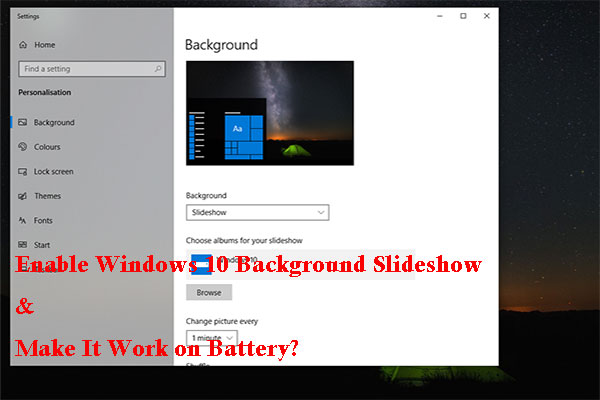The width and height of the screenshot is (600, 400).
Task: Focus the 'Find a setting' search field
Action: point(85,69)
